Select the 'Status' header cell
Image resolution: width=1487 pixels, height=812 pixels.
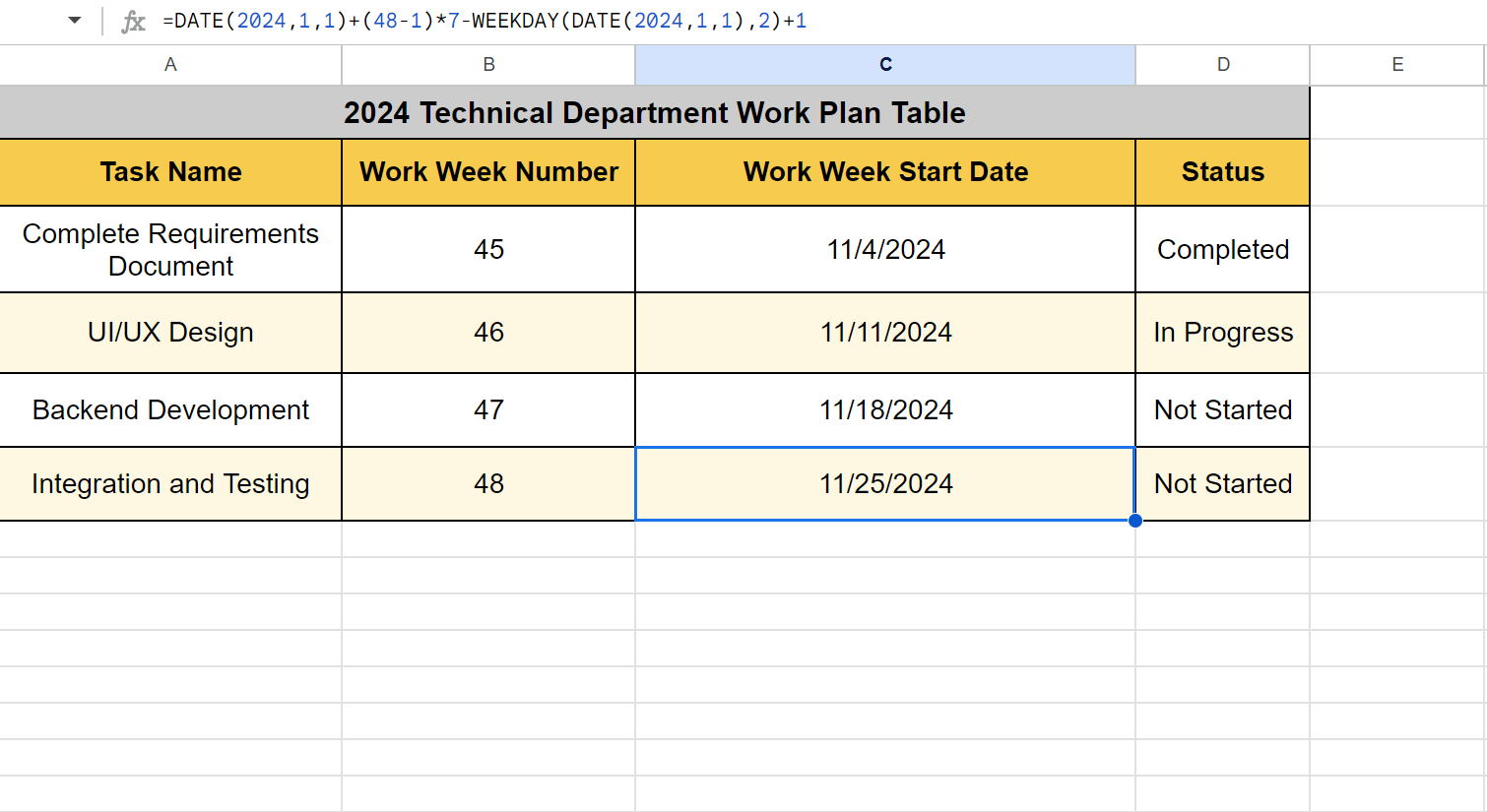click(x=1223, y=172)
